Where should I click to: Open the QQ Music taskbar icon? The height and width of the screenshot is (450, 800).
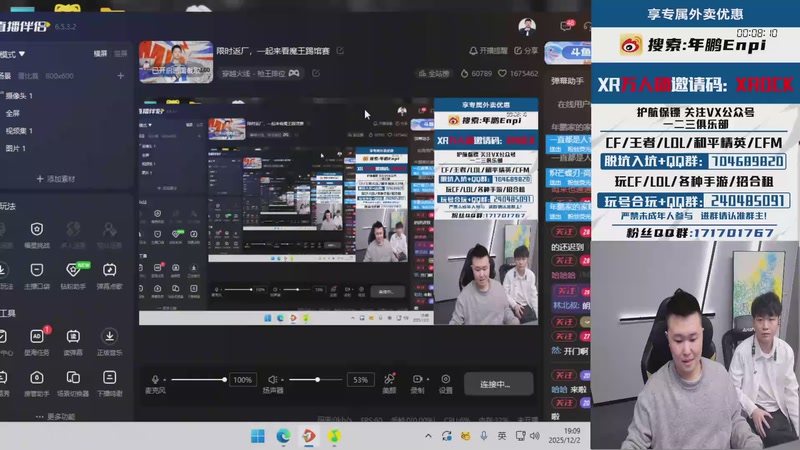tap(334, 436)
